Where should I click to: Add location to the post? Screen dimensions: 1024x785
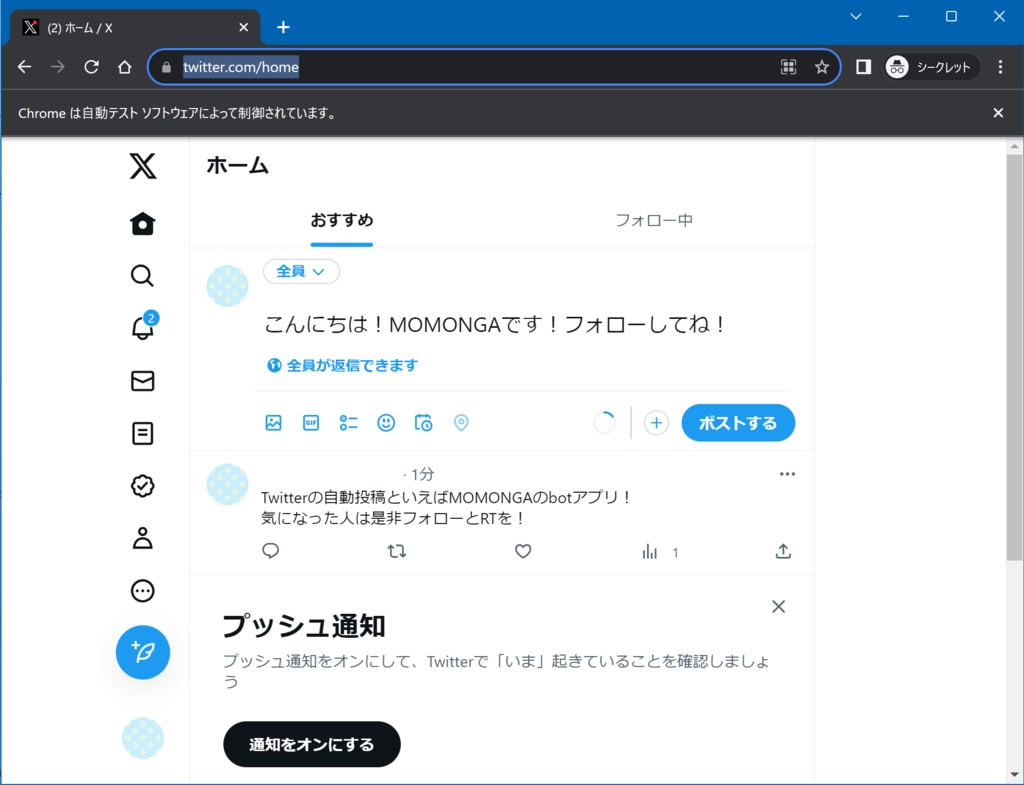point(461,422)
